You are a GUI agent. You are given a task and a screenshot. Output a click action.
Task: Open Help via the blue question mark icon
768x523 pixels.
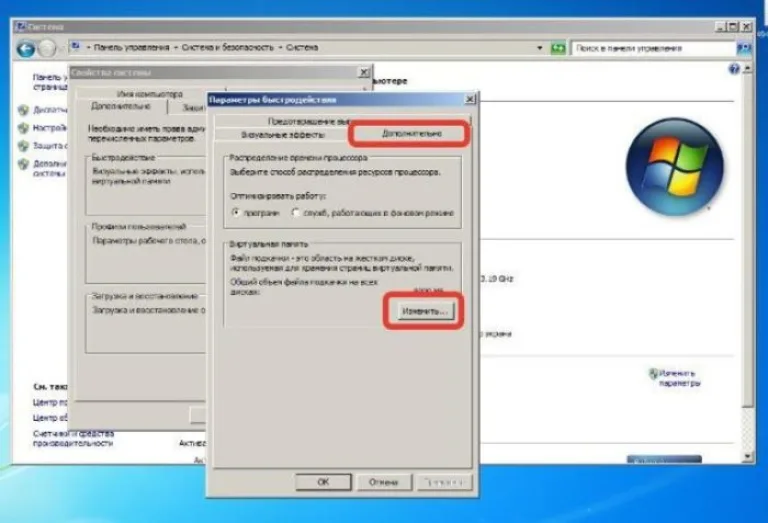(x=734, y=69)
